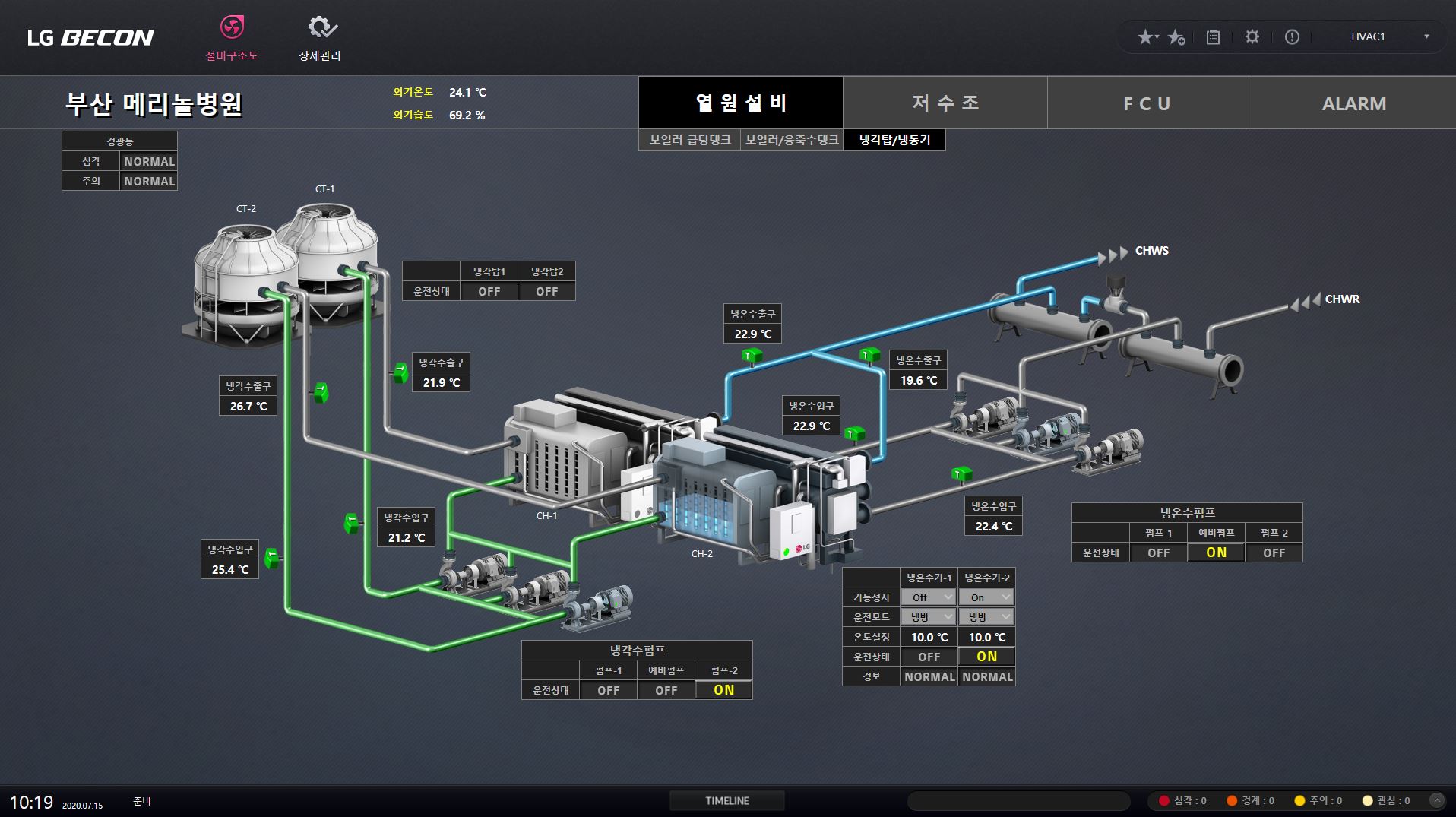Click the TIMELINE button
The width and height of the screenshot is (1456, 817).
726,801
